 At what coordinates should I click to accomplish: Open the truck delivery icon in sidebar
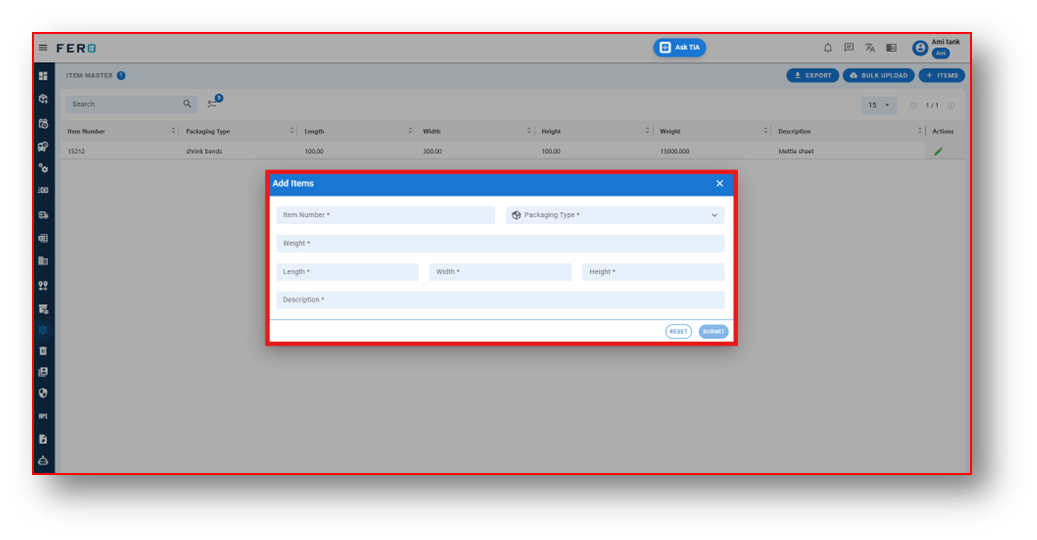(43, 215)
